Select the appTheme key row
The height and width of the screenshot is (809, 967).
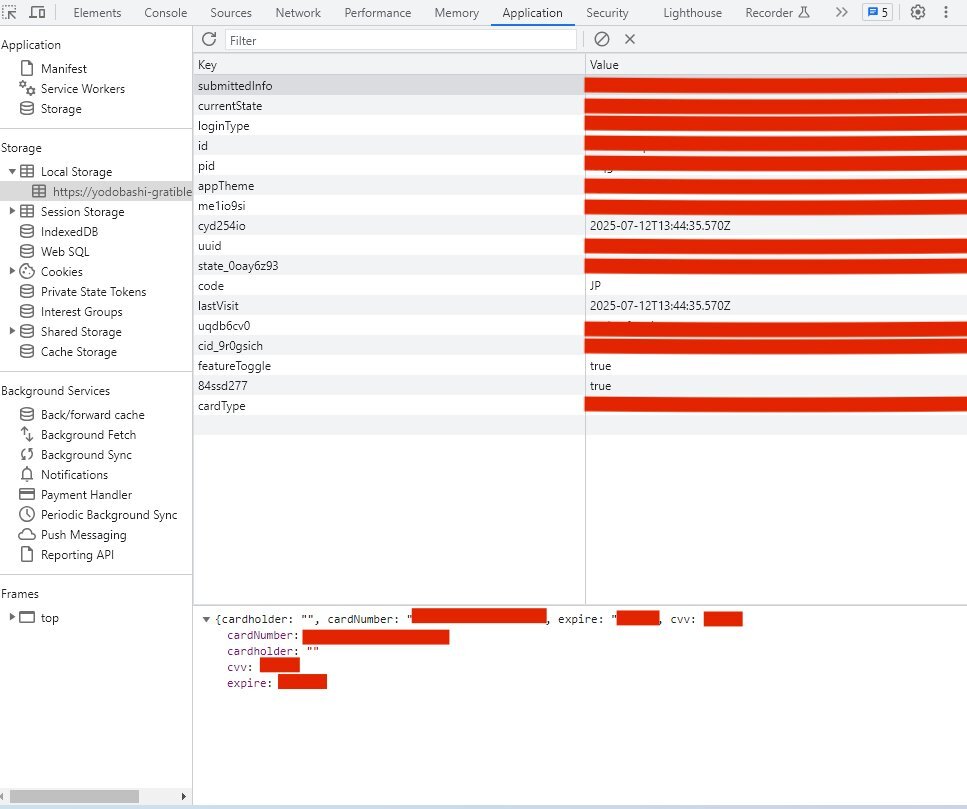pyautogui.click(x=389, y=186)
